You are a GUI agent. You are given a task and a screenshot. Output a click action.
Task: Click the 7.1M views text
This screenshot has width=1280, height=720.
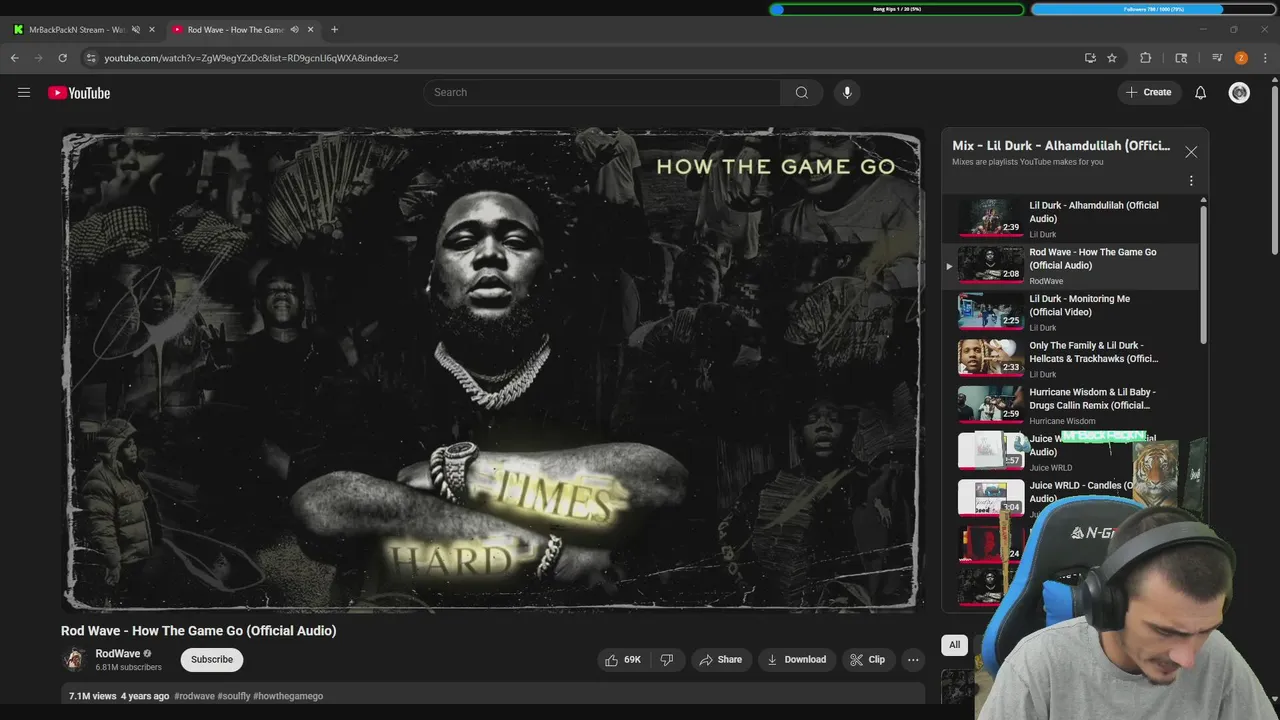[92, 696]
